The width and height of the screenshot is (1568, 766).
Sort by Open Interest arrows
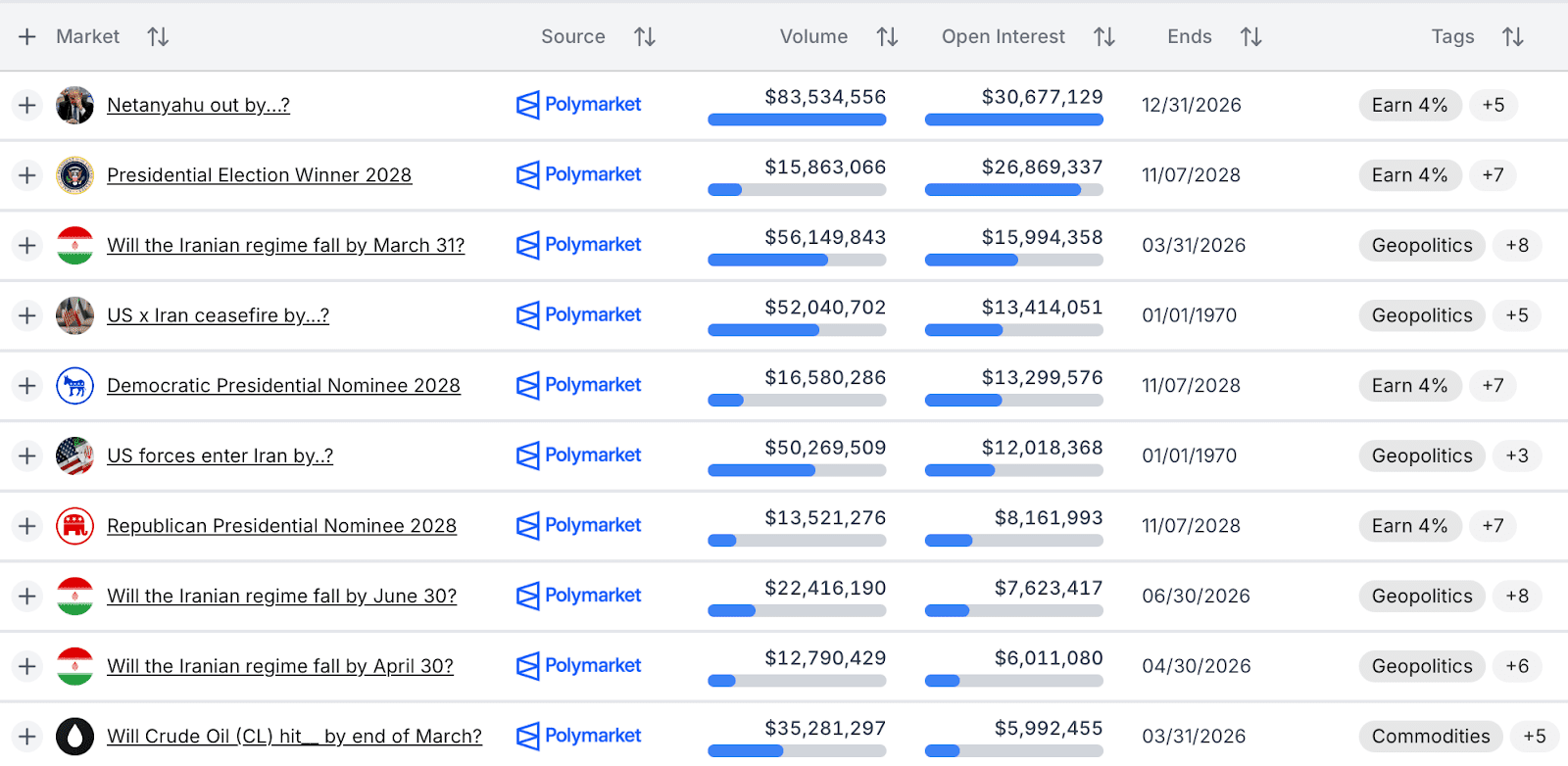click(1104, 37)
